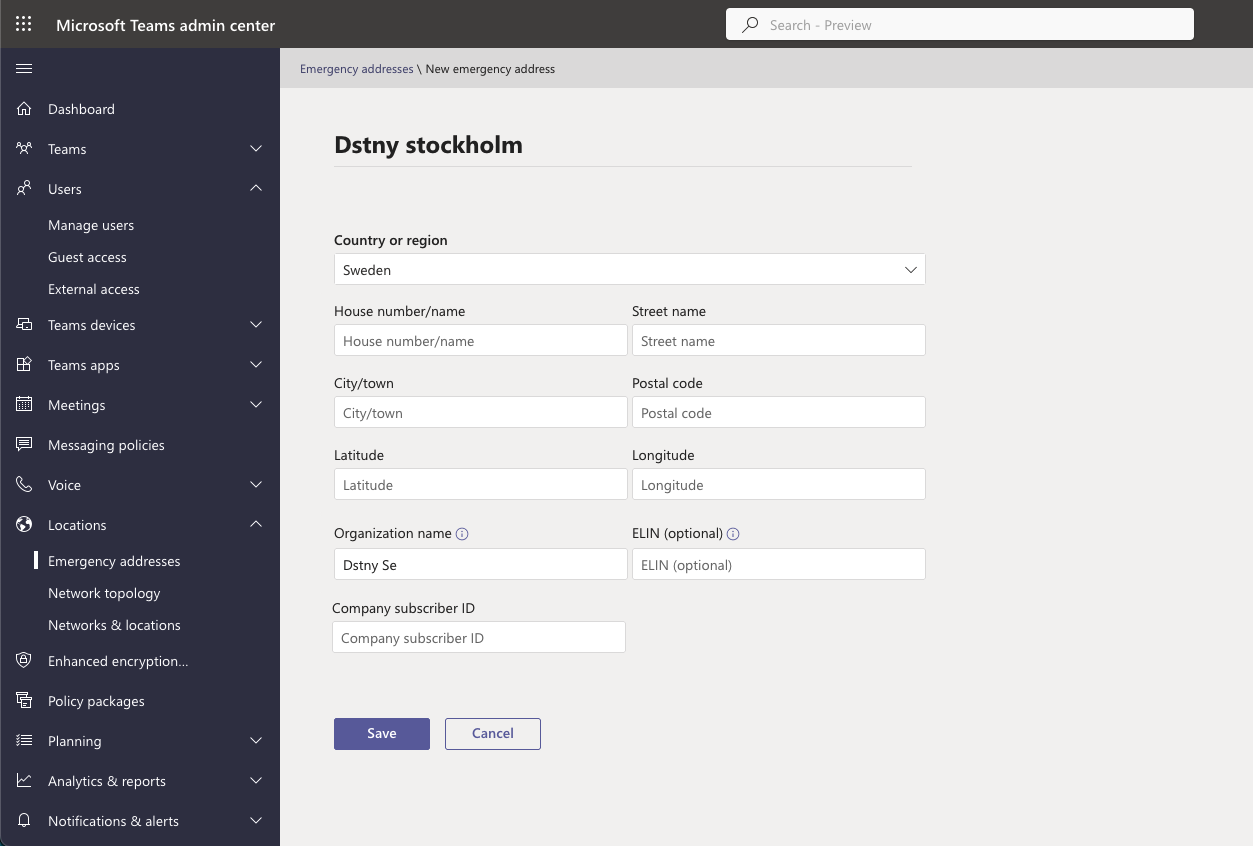Expand the Notifications & alerts chevron
This screenshot has width=1253, height=846.
[x=256, y=821]
